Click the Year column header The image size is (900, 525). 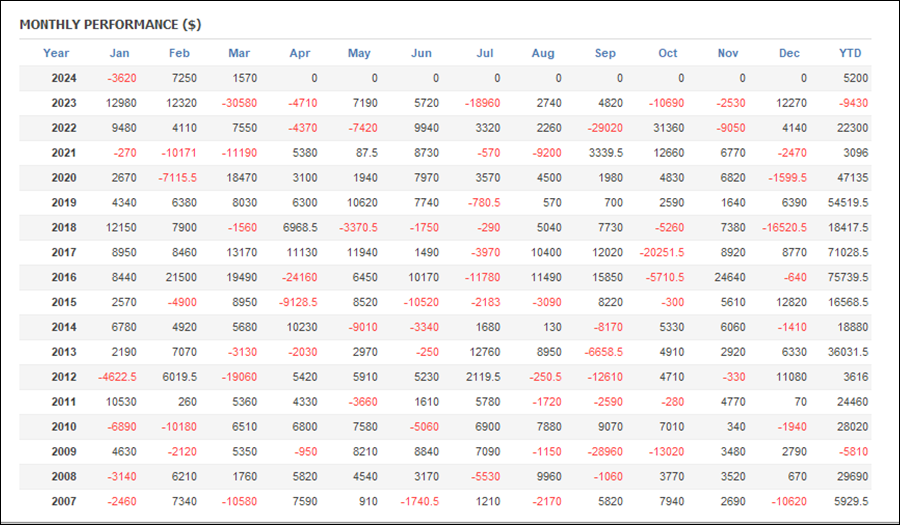[x=56, y=53]
